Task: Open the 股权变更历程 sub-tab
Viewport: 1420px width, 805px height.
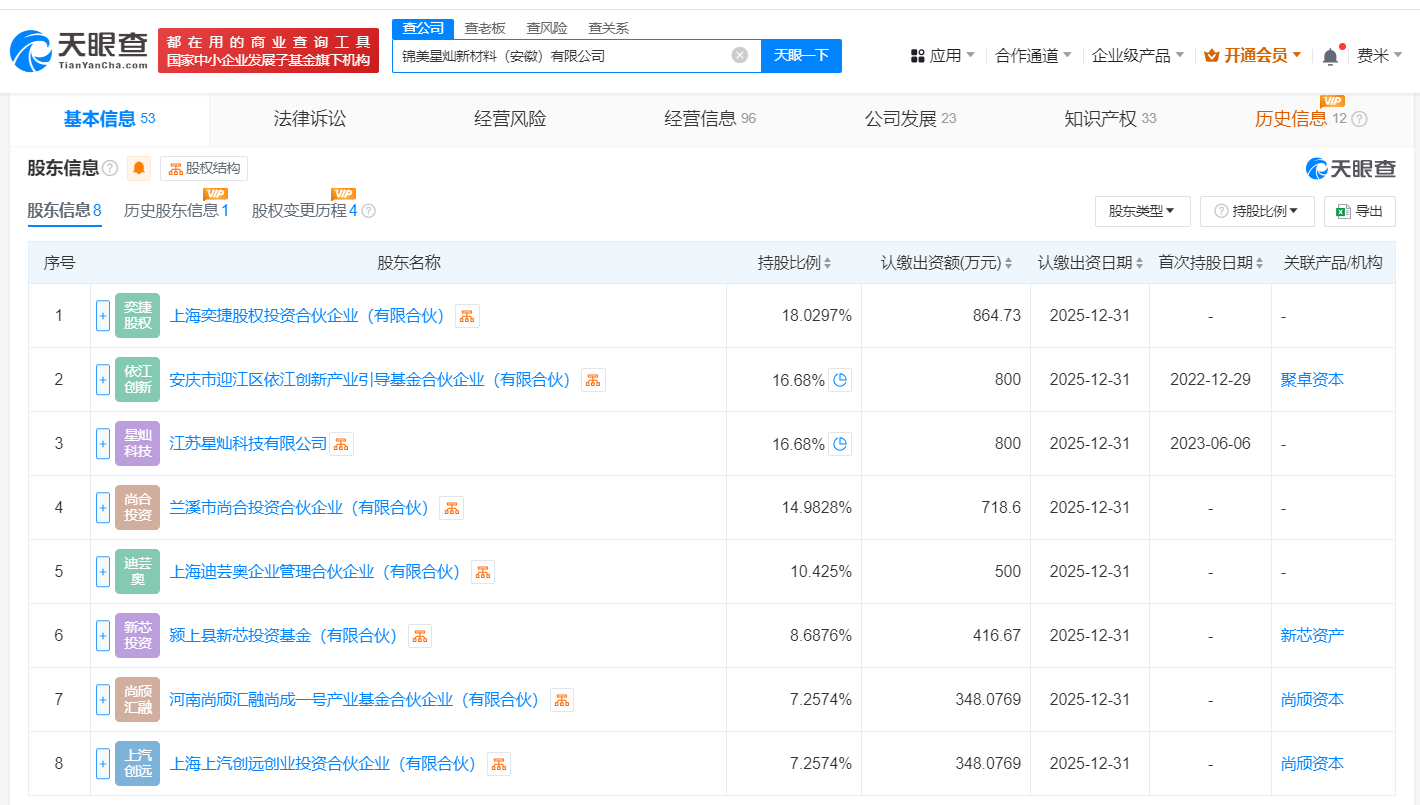Action: (x=304, y=211)
